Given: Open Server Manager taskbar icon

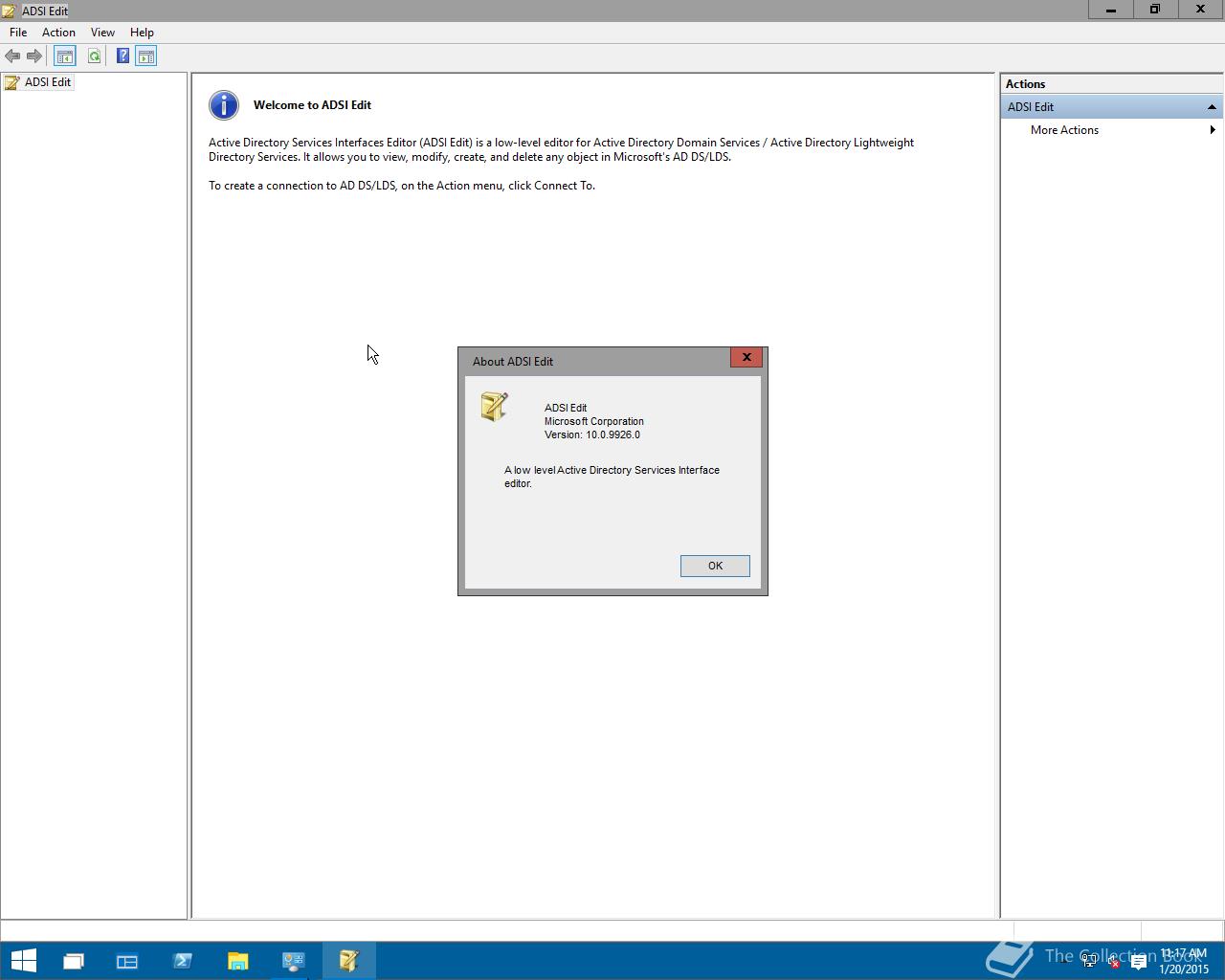Looking at the screenshot, I should [127, 961].
